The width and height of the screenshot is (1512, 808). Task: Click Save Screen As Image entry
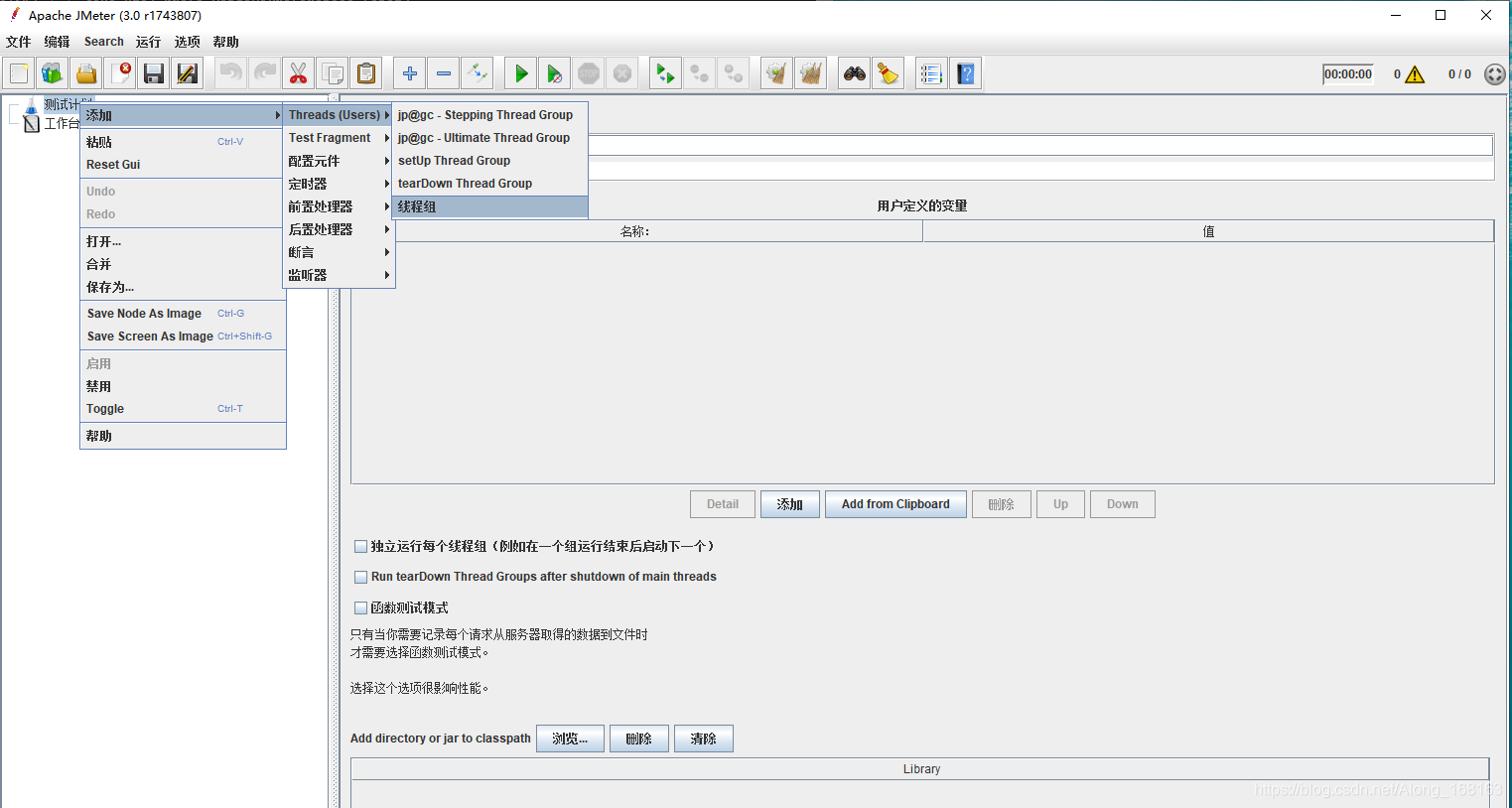(182, 337)
